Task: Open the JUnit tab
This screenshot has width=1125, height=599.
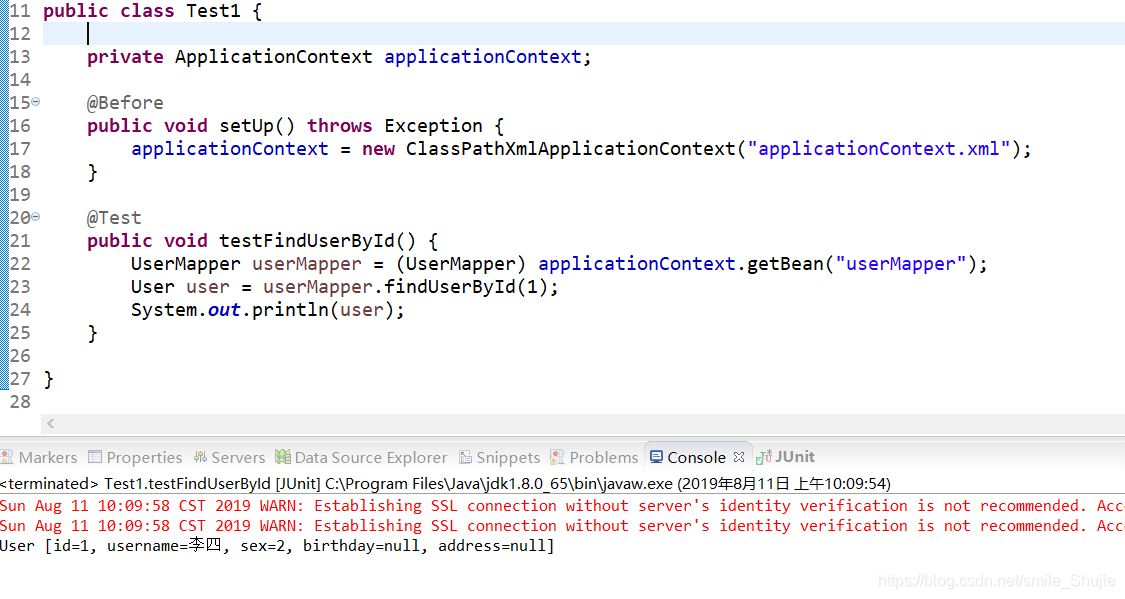Action: tap(786, 457)
